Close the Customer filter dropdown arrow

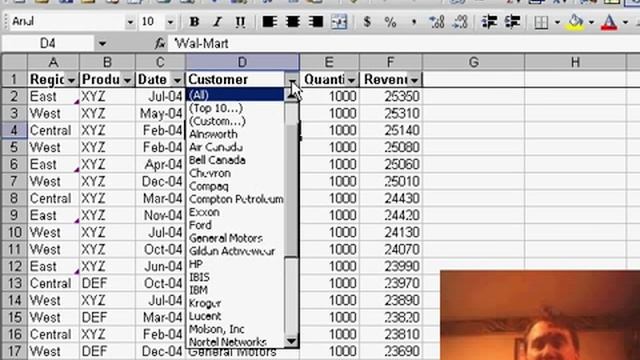(x=292, y=80)
